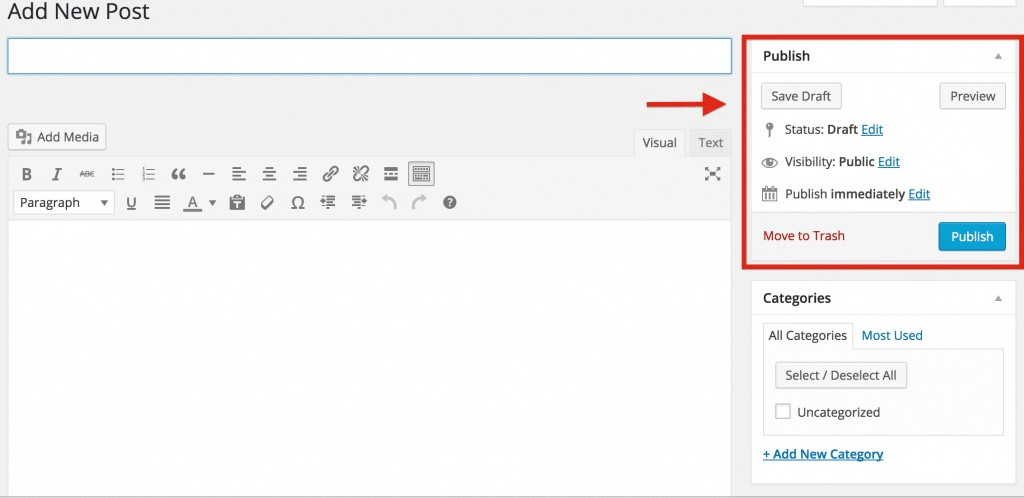This screenshot has height=498, width=1024.
Task: Apply Bold formatting in editor toolbar
Action: click(x=27, y=174)
